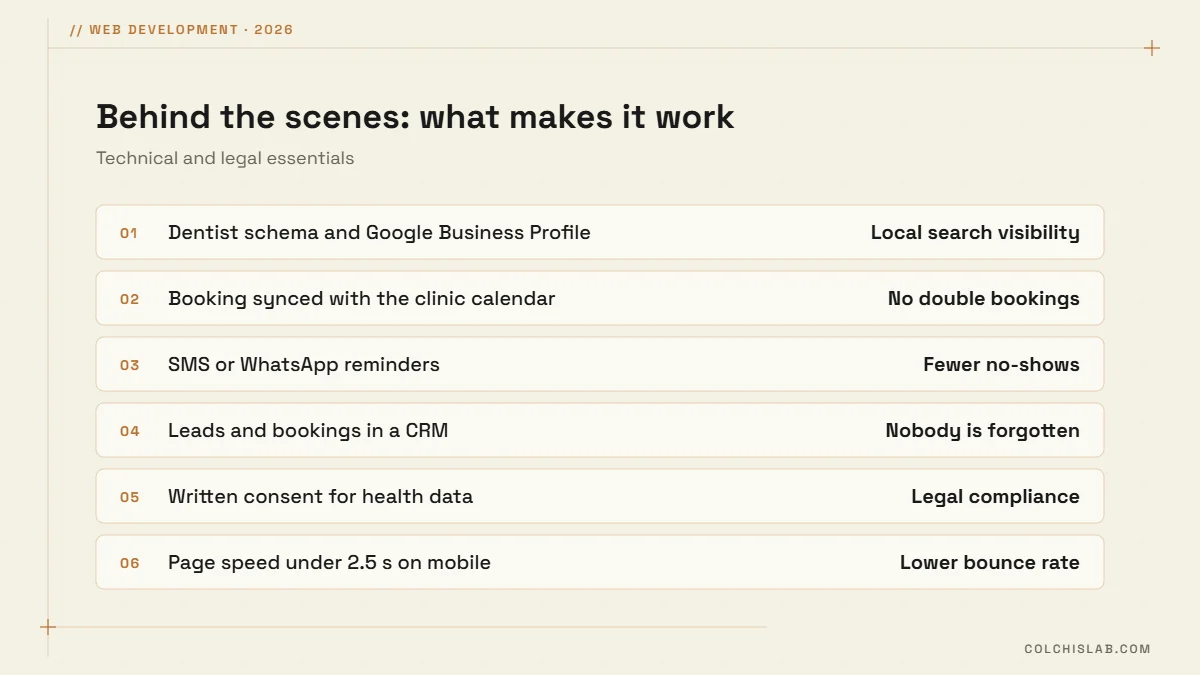Click the "No double bookings" text

tap(984, 299)
